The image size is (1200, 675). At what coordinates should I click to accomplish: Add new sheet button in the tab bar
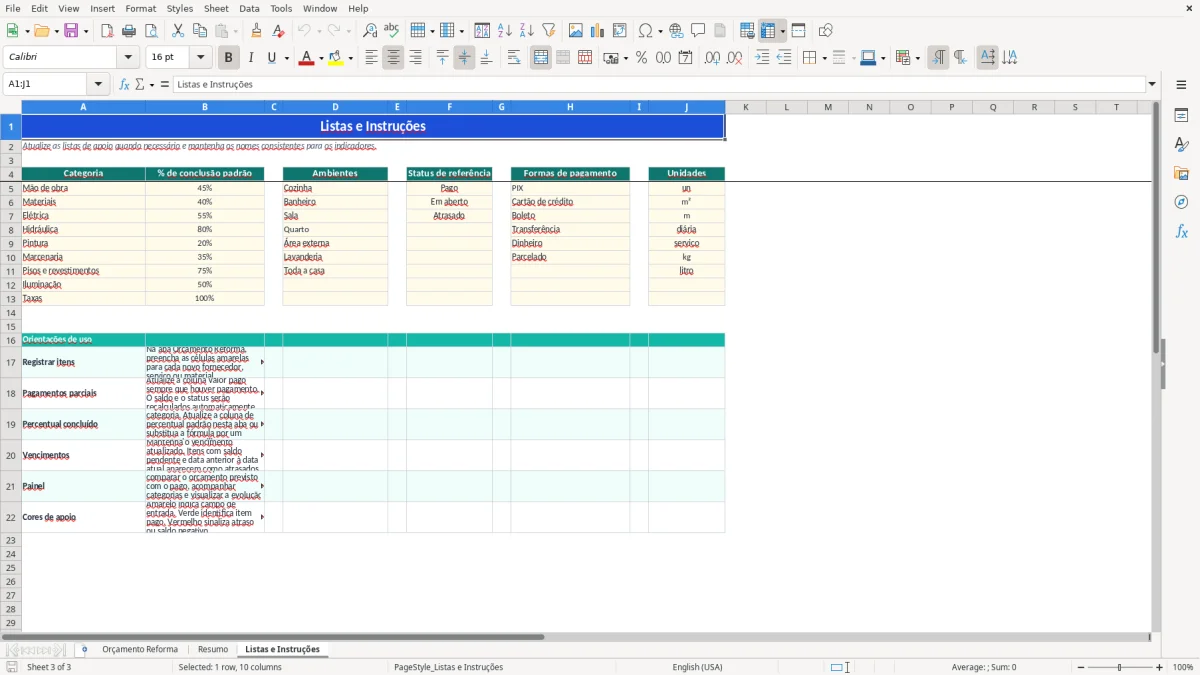click(x=84, y=649)
